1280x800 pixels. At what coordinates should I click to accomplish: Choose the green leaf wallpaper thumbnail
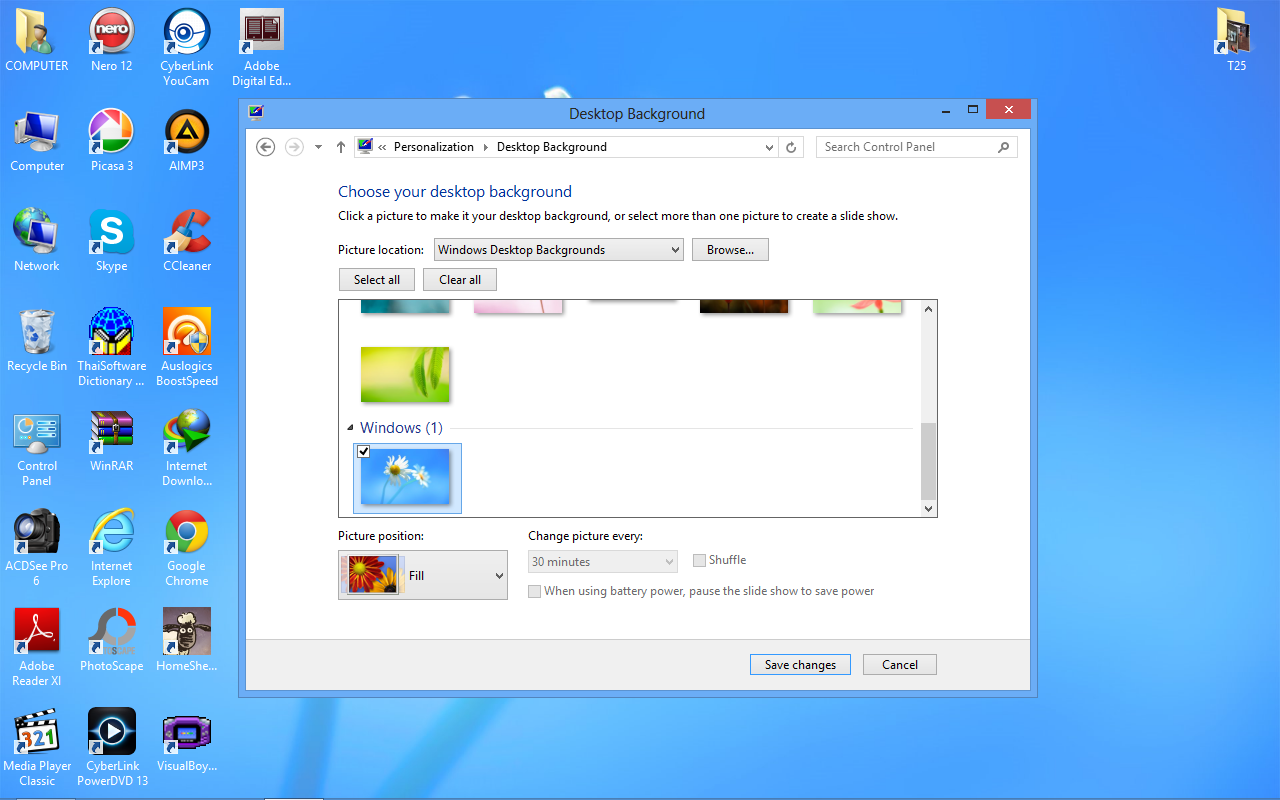click(x=405, y=374)
